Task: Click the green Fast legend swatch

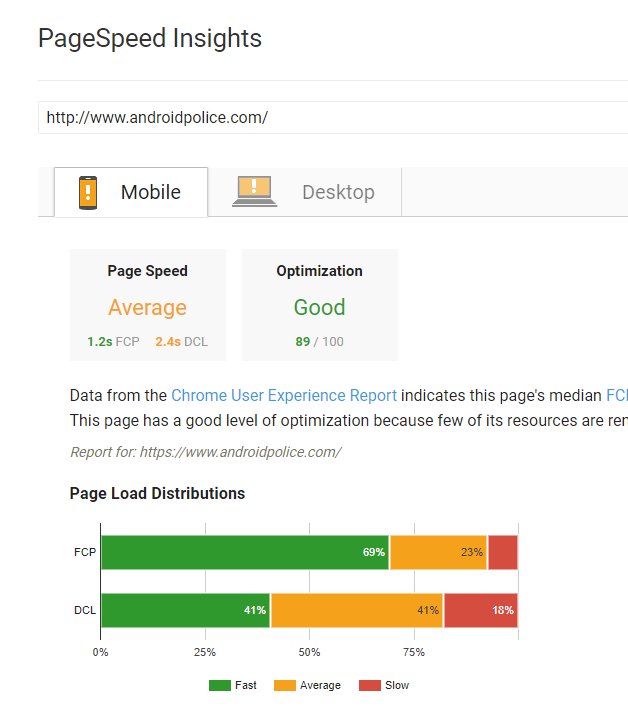Action: point(219,685)
